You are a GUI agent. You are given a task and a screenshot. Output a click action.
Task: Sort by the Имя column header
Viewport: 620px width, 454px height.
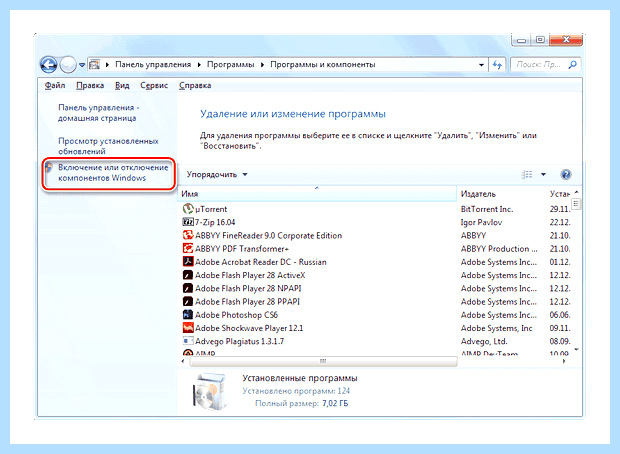point(317,194)
